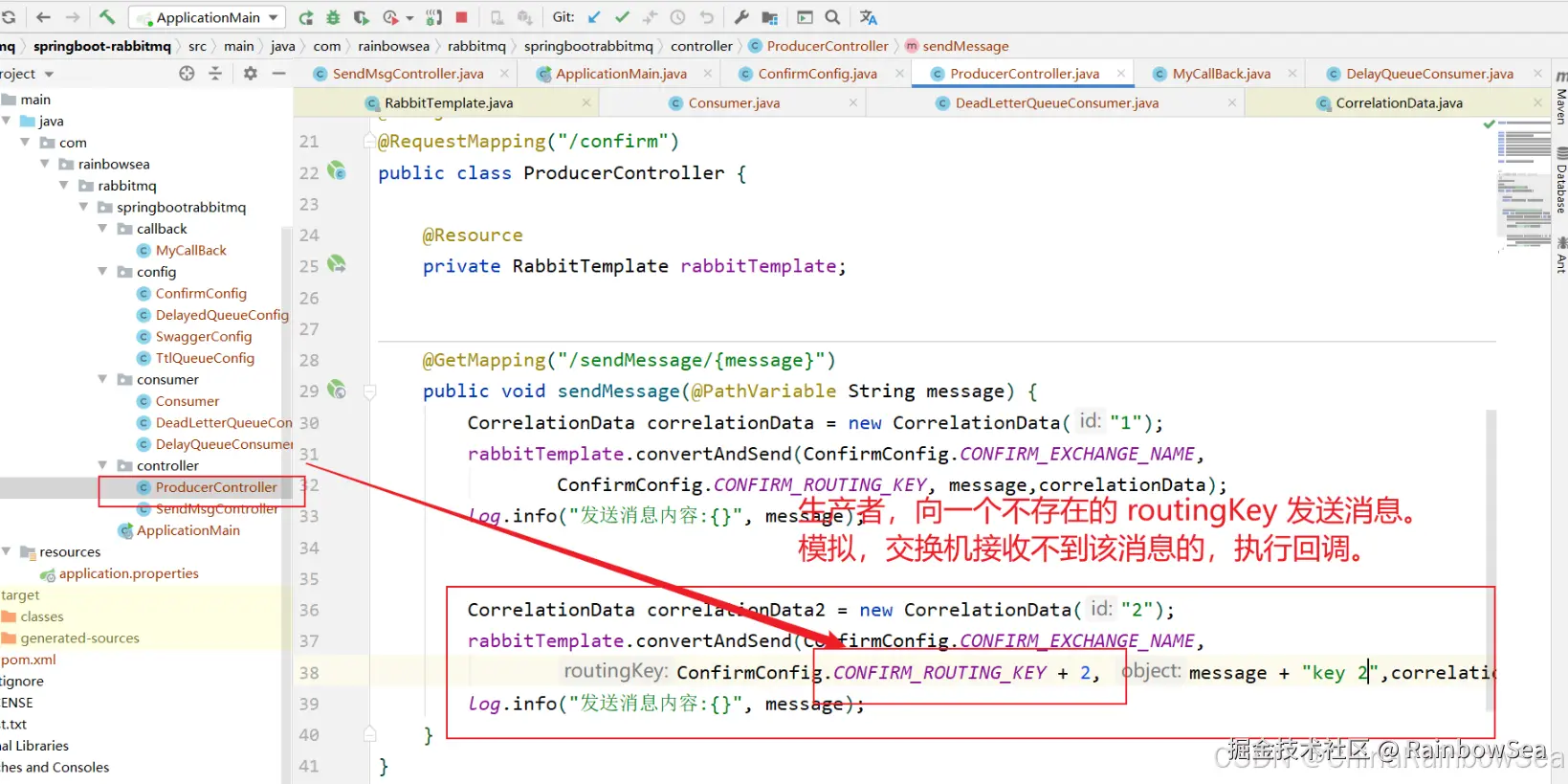
Task: Run ApplicationMain with coverage icon
Action: (361, 17)
